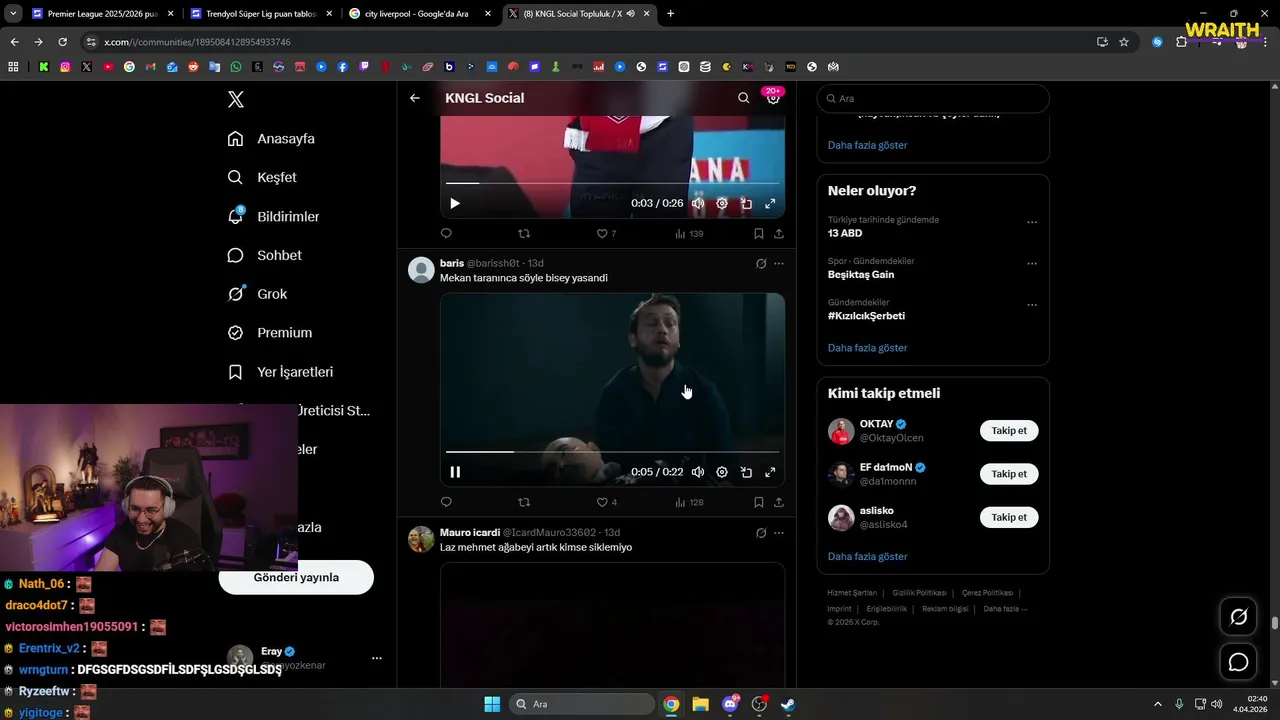Ask Grok about baris post
This screenshot has width=1280, height=720.
coord(761,264)
